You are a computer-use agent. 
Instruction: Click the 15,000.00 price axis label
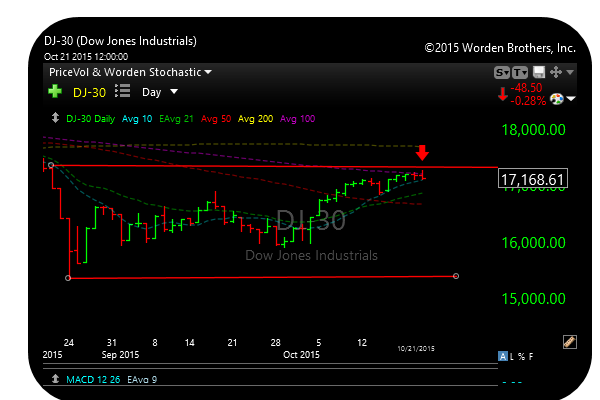point(533,299)
